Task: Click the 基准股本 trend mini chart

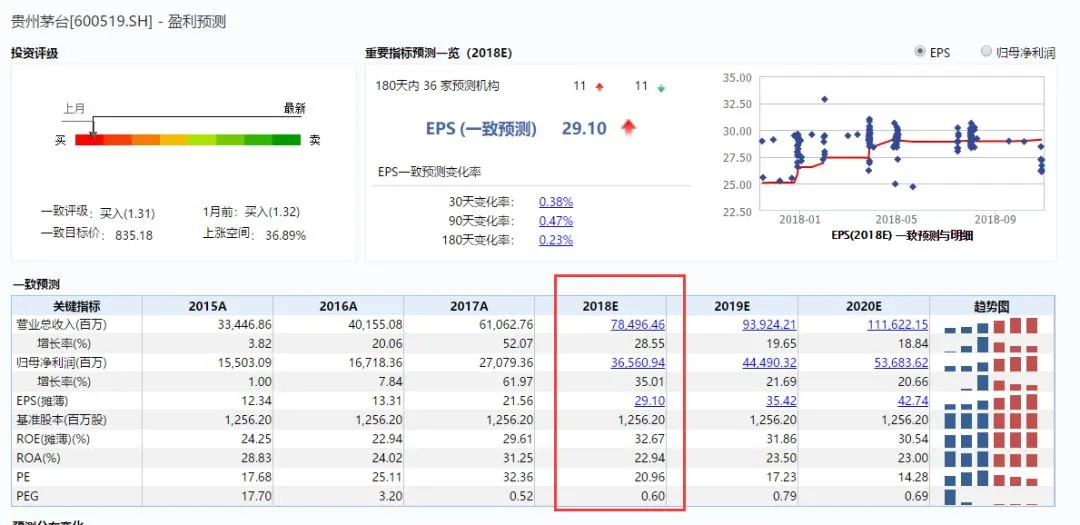Action: tap(991, 420)
